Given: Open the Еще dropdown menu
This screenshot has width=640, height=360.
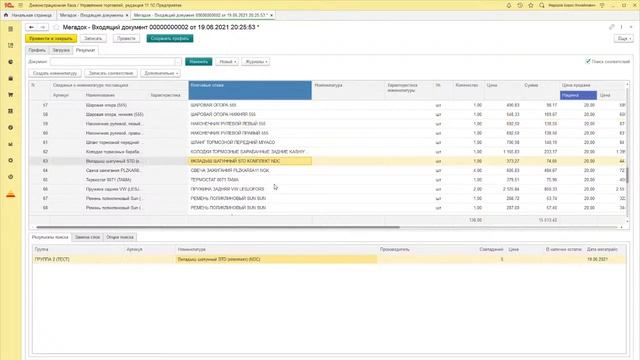Looking at the screenshot, I should tap(624, 38).
